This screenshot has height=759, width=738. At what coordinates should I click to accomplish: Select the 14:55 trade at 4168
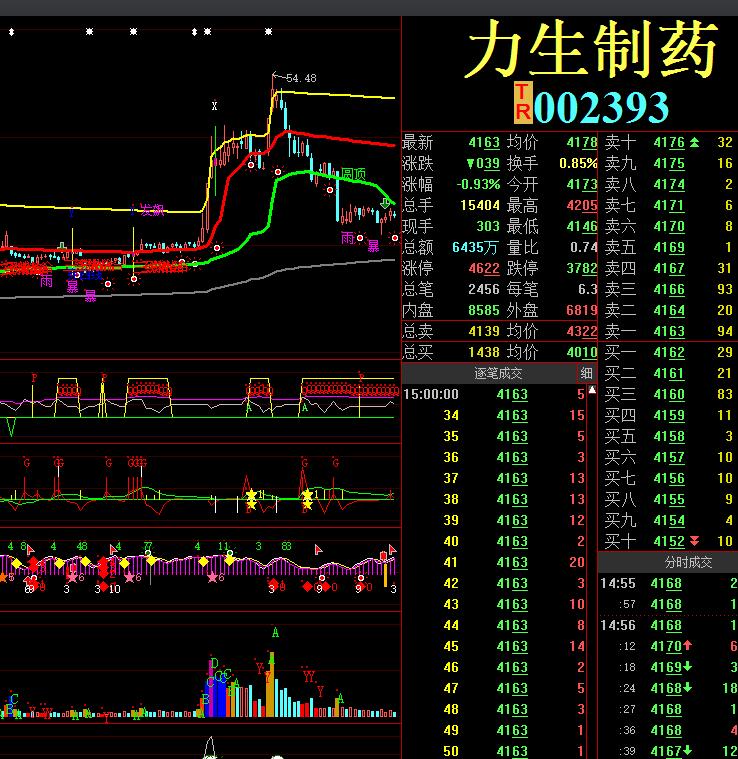[x=668, y=583]
